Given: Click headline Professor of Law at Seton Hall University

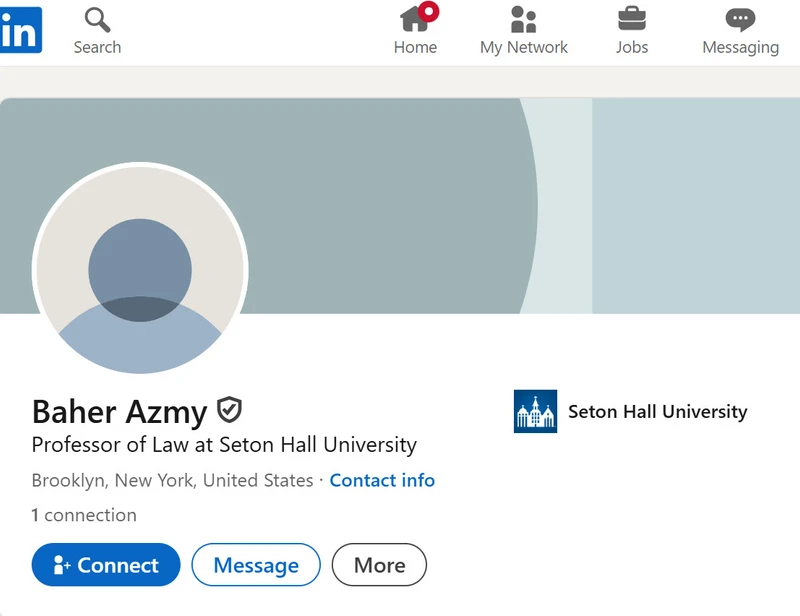Looking at the screenshot, I should (x=224, y=445).
